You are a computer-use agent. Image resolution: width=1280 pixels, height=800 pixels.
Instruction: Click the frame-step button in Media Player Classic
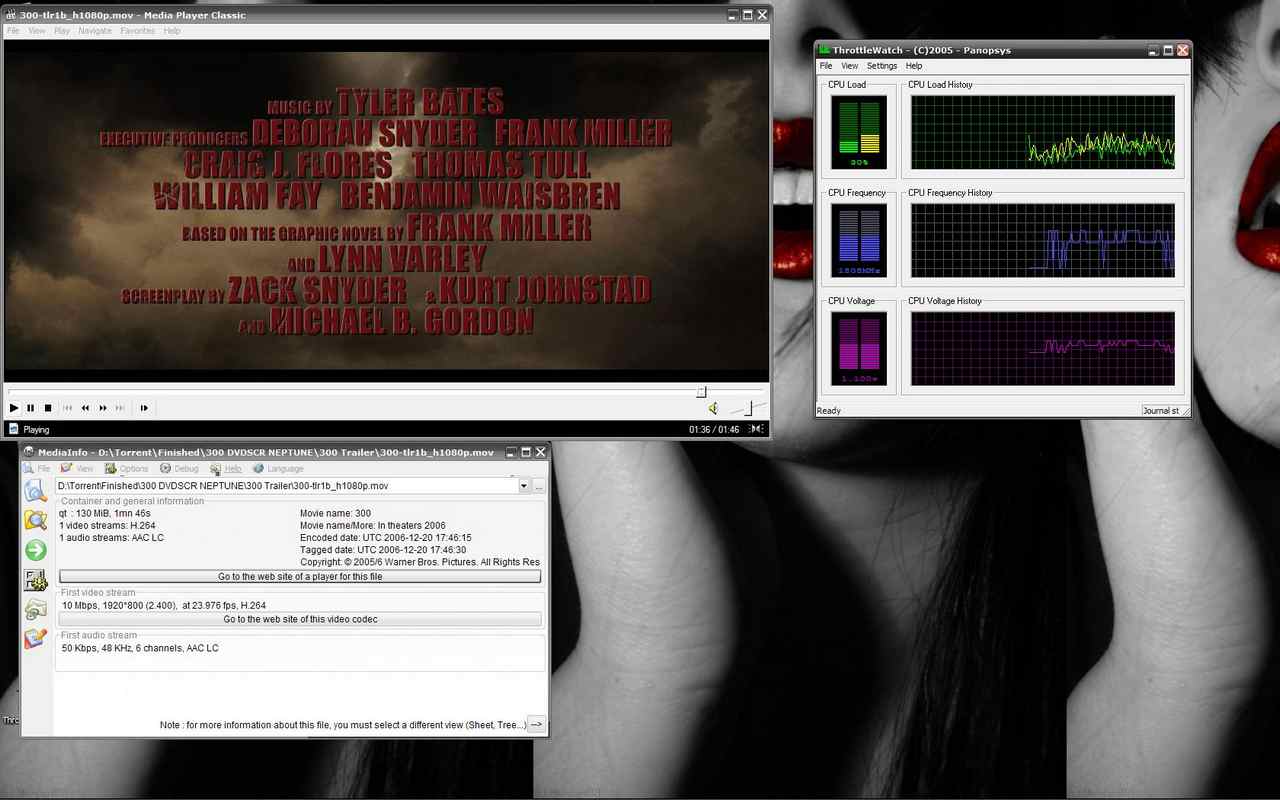144,408
